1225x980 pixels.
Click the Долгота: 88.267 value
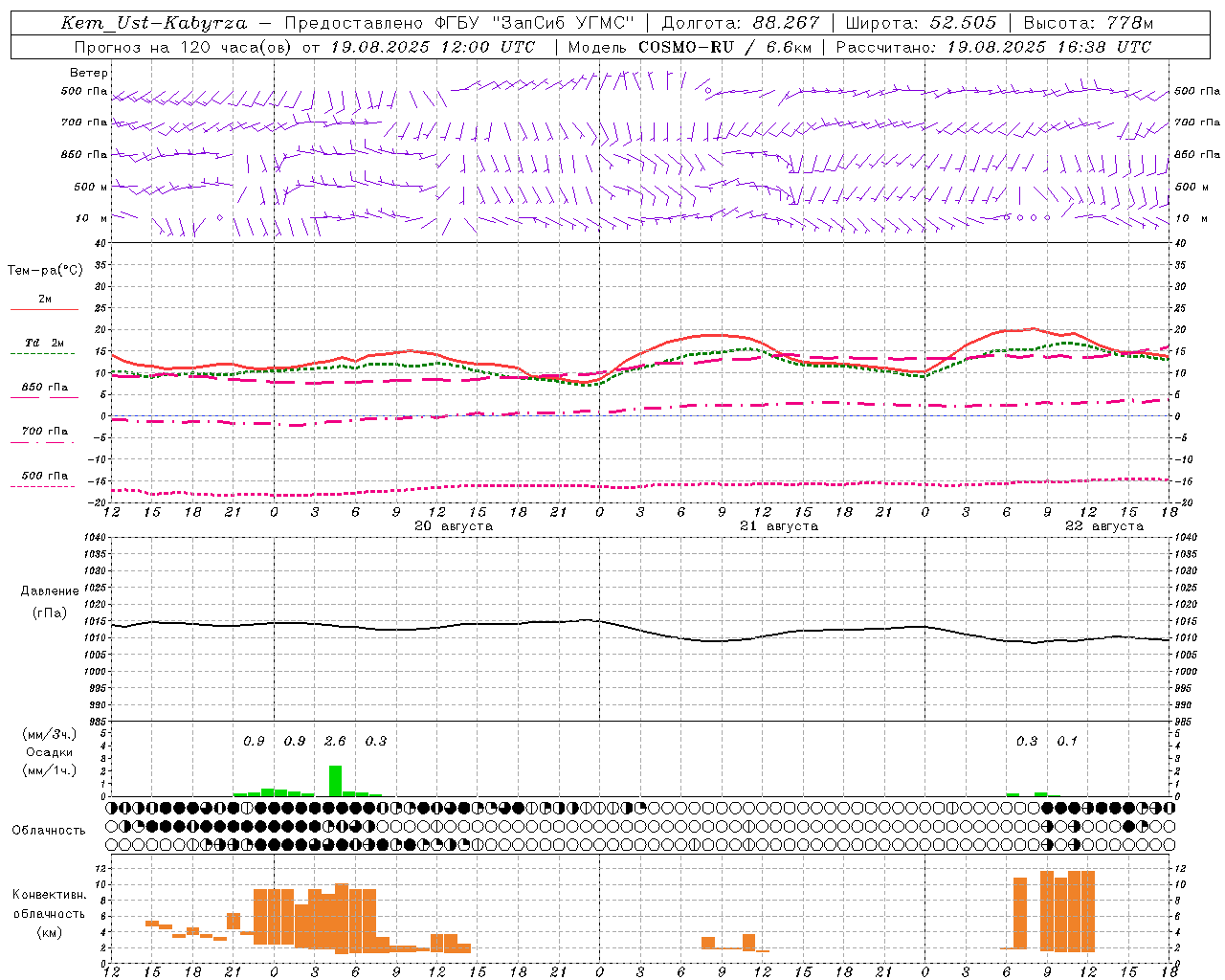[x=741, y=23]
